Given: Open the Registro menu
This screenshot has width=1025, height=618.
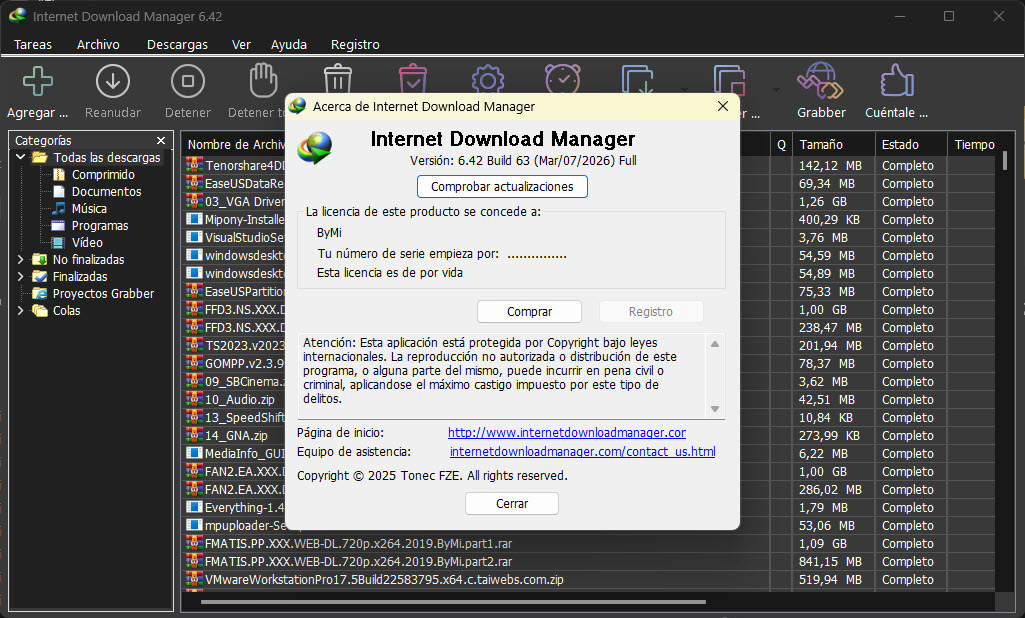Looking at the screenshot, I should 355,44.
